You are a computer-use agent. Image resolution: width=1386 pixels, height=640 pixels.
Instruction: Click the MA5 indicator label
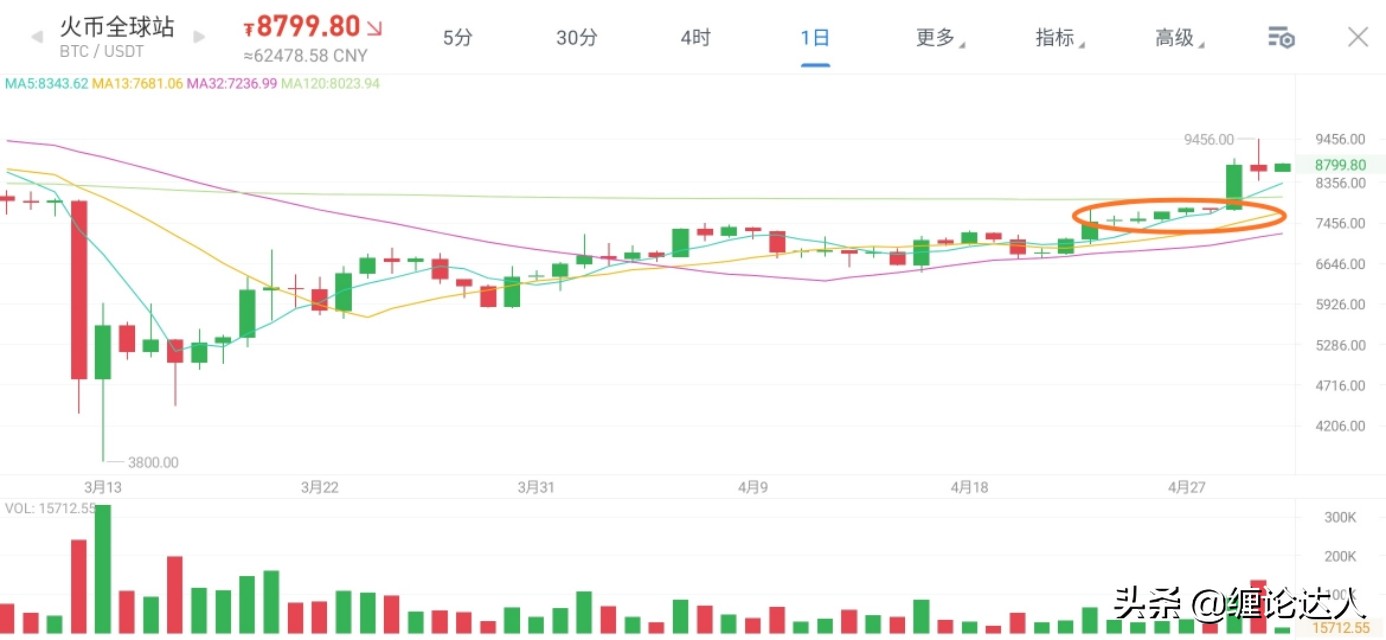pyautogui.click(x=47, y=84)
